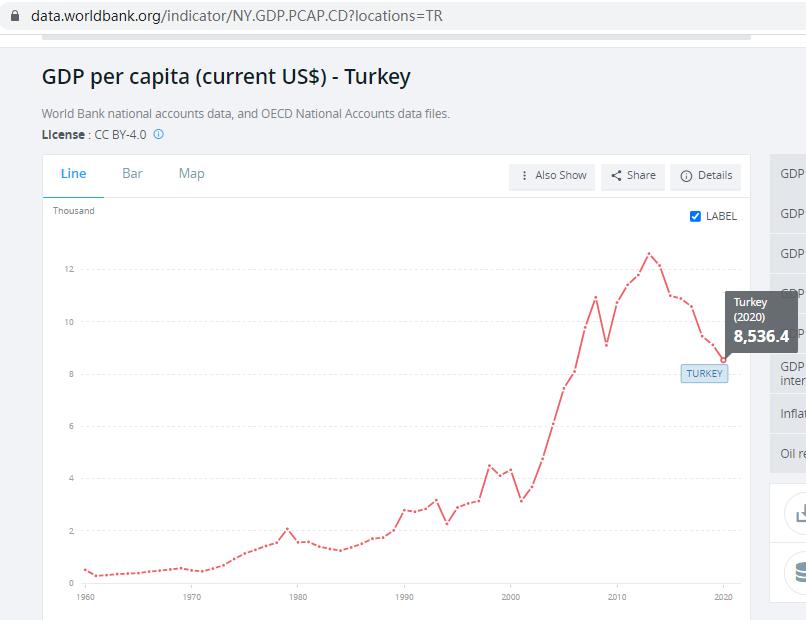The image size is (806, 620).
Task: Click the 2013 peak point on the chart
Action: coord(649,254)
